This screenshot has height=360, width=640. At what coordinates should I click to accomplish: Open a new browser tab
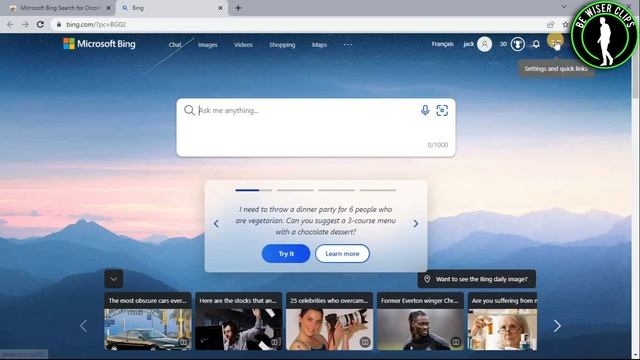tap(238, 8)
